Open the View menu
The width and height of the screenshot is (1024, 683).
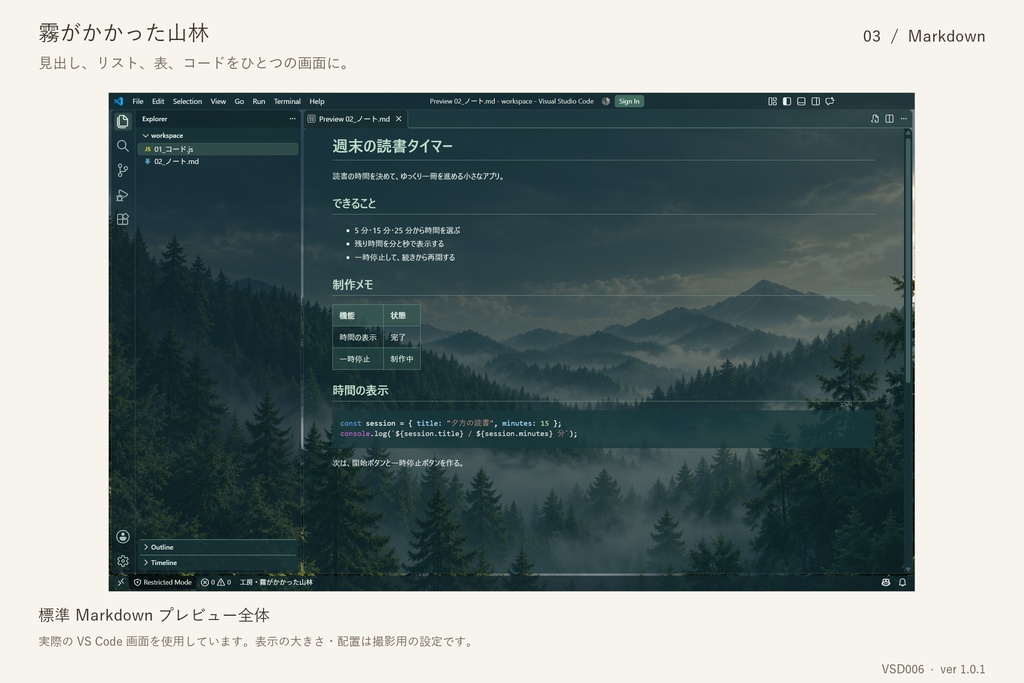coord(218,101)
